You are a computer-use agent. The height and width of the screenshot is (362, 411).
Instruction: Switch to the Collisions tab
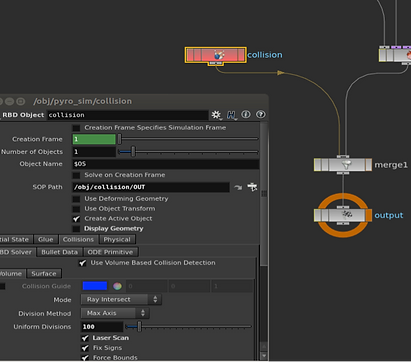[78, 240]
